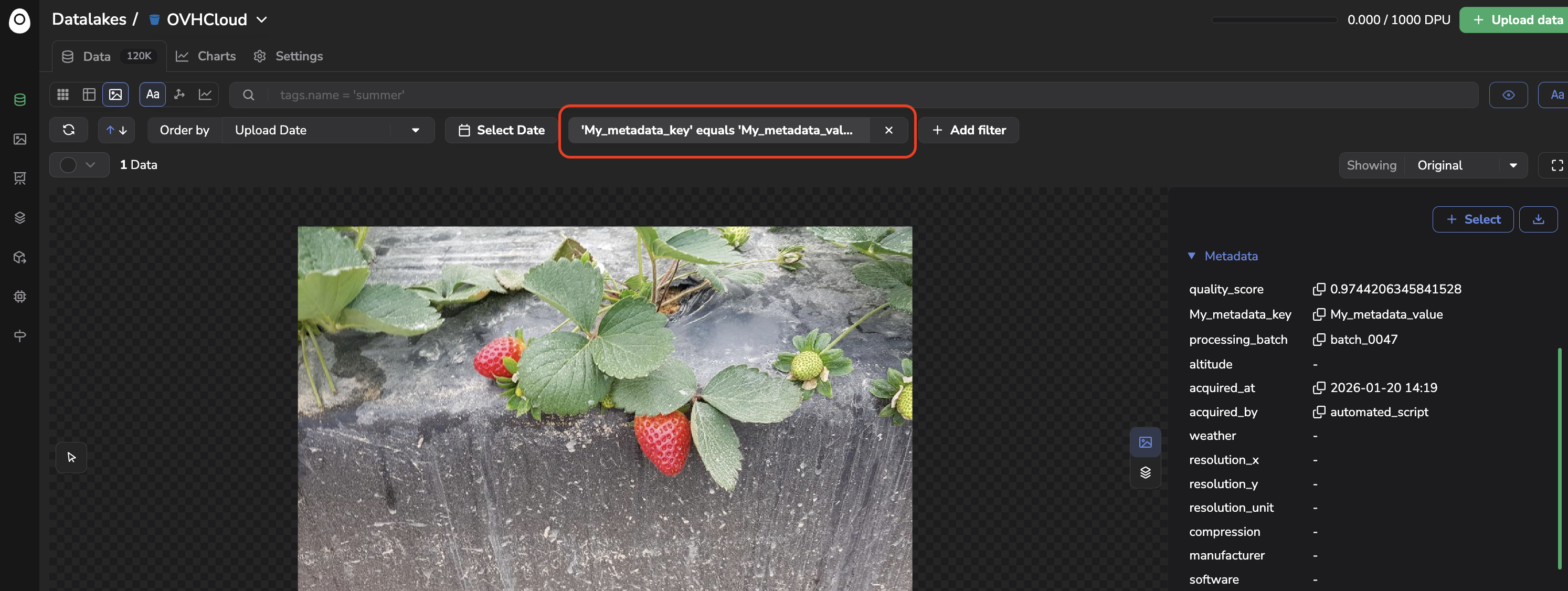This screenshot has height=591, width=1568.
Task: Click the Add filter button
Action: pos(969,130)
